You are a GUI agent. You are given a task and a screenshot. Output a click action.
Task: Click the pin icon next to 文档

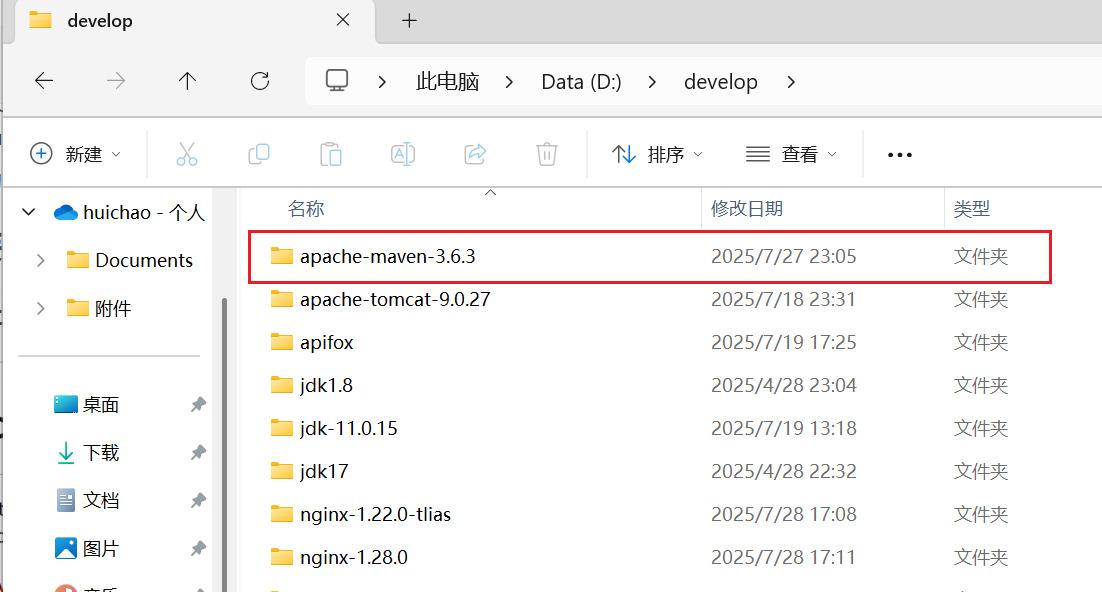point(198,501)
